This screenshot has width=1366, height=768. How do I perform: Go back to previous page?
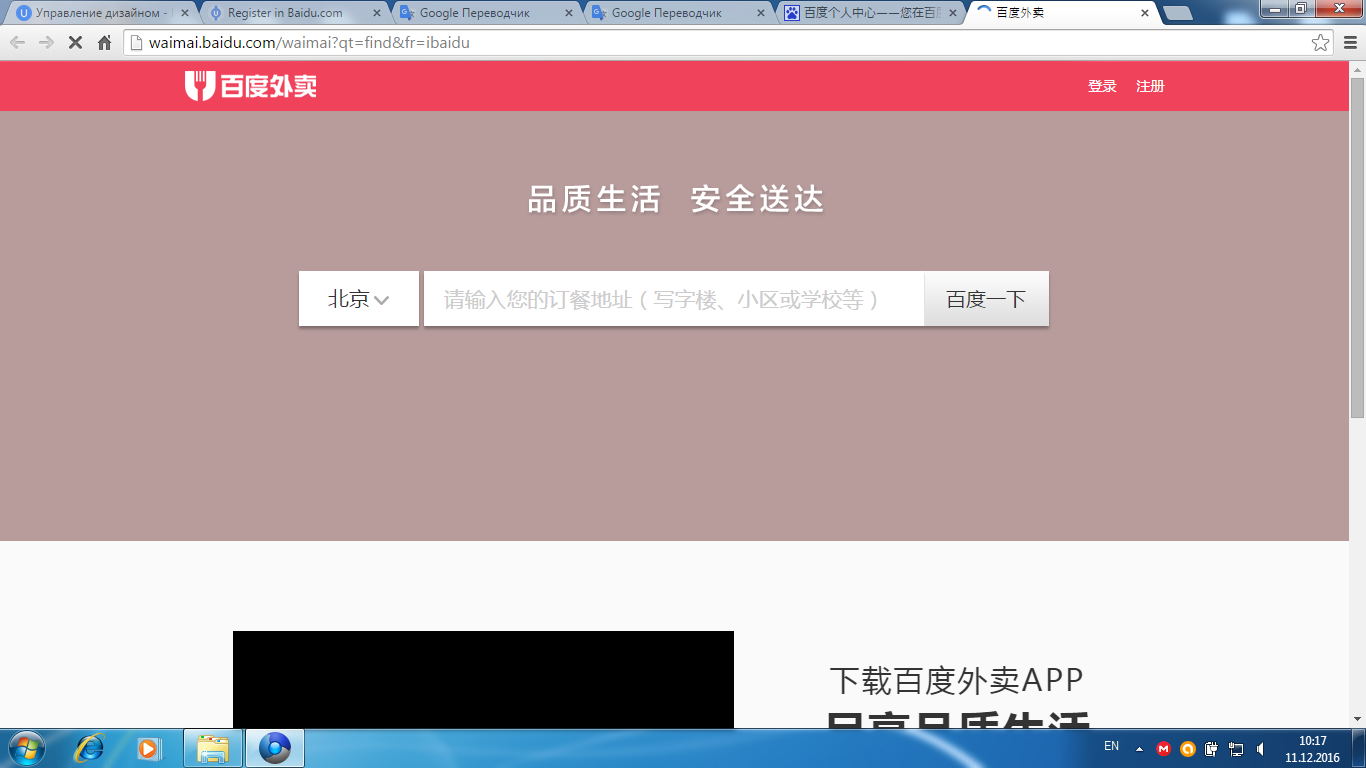click(x=17, y=43)
